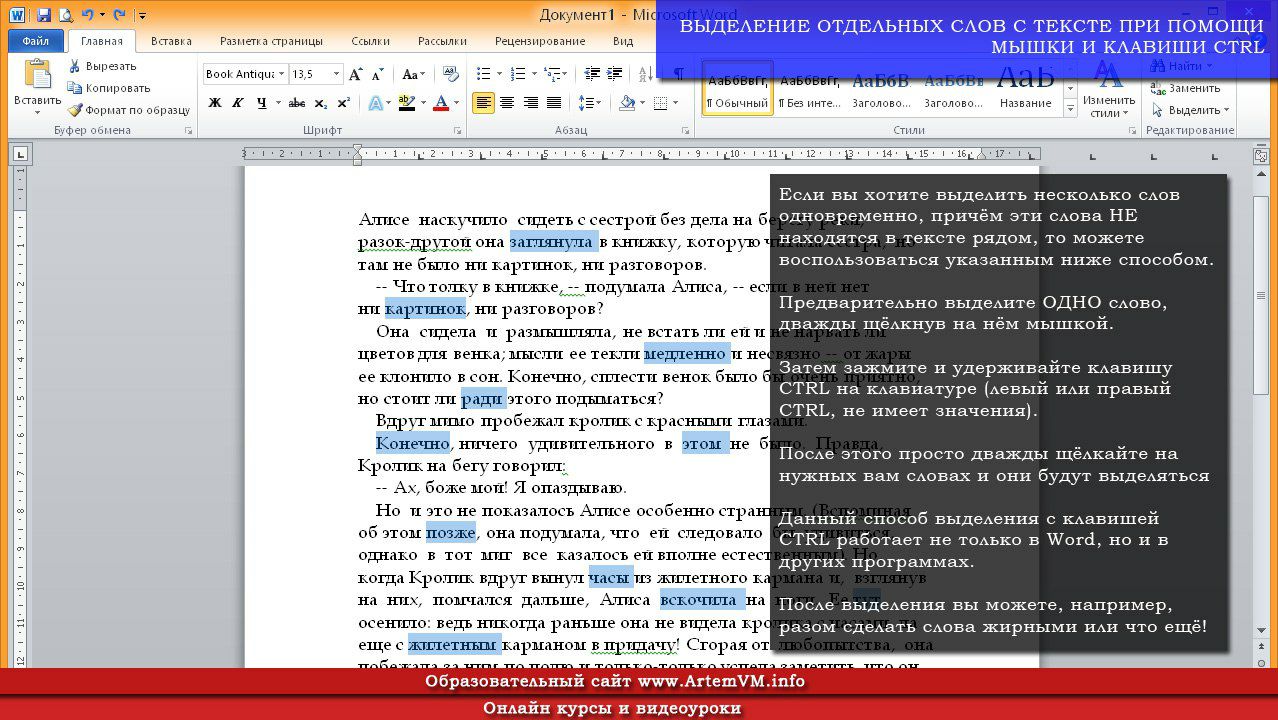This screenshot has height=720, width=1278.
Task: Expand the styles gallery More arrow
Action: 1070,108
